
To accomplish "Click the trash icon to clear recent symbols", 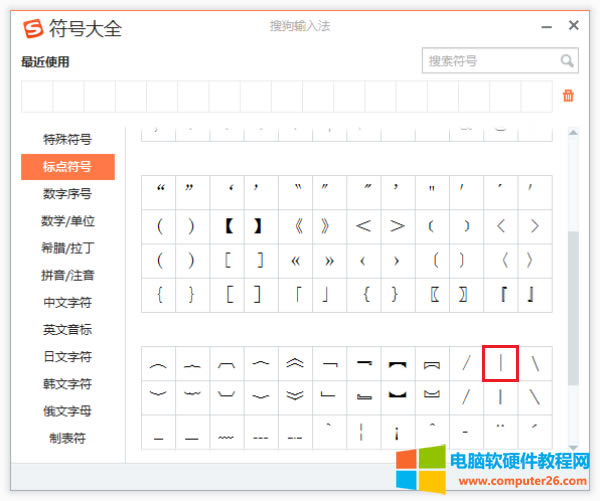I will pyautogui.click(x=568, y=96).
